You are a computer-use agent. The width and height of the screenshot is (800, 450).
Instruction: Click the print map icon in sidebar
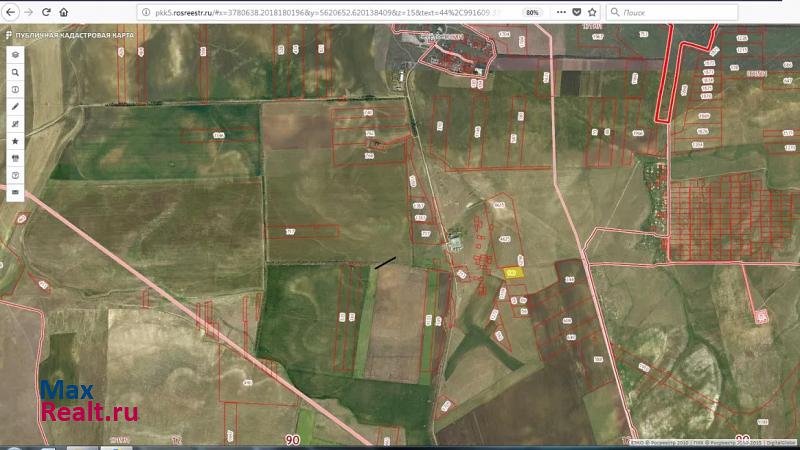coord(15,158)
